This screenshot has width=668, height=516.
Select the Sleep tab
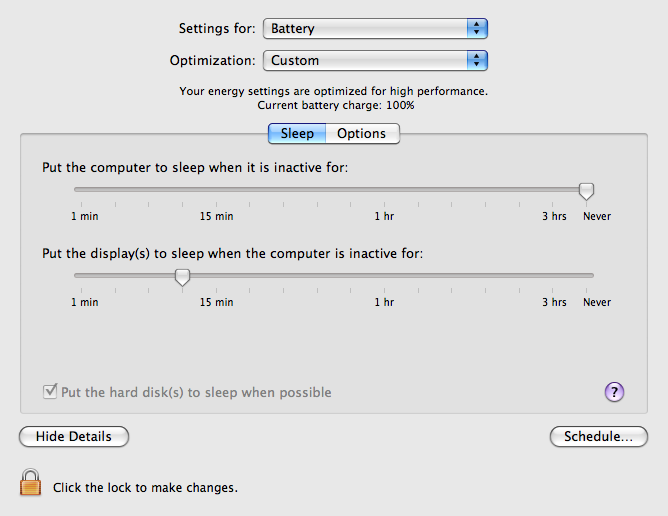pos(297,133)
